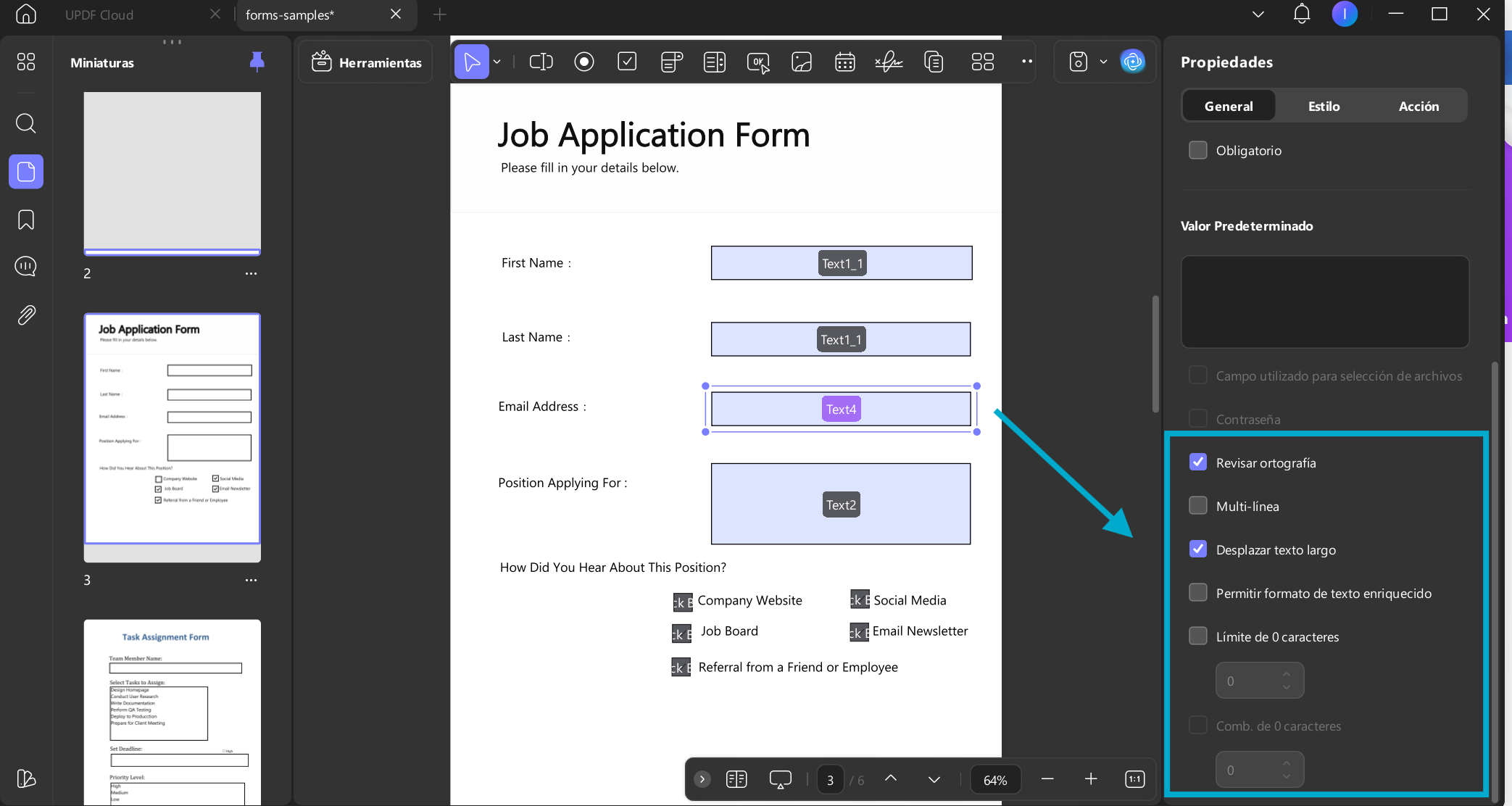The image size is (1512, 806).
Task: Open the search tool in the sidebar
Action: 26,123
